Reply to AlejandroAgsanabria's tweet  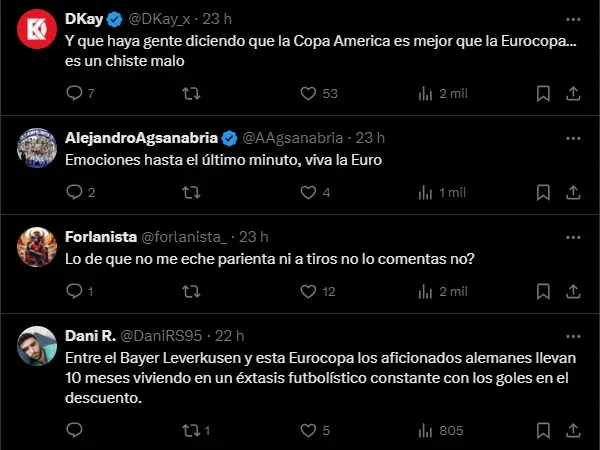pyautogui.click(x=74, y=192)
